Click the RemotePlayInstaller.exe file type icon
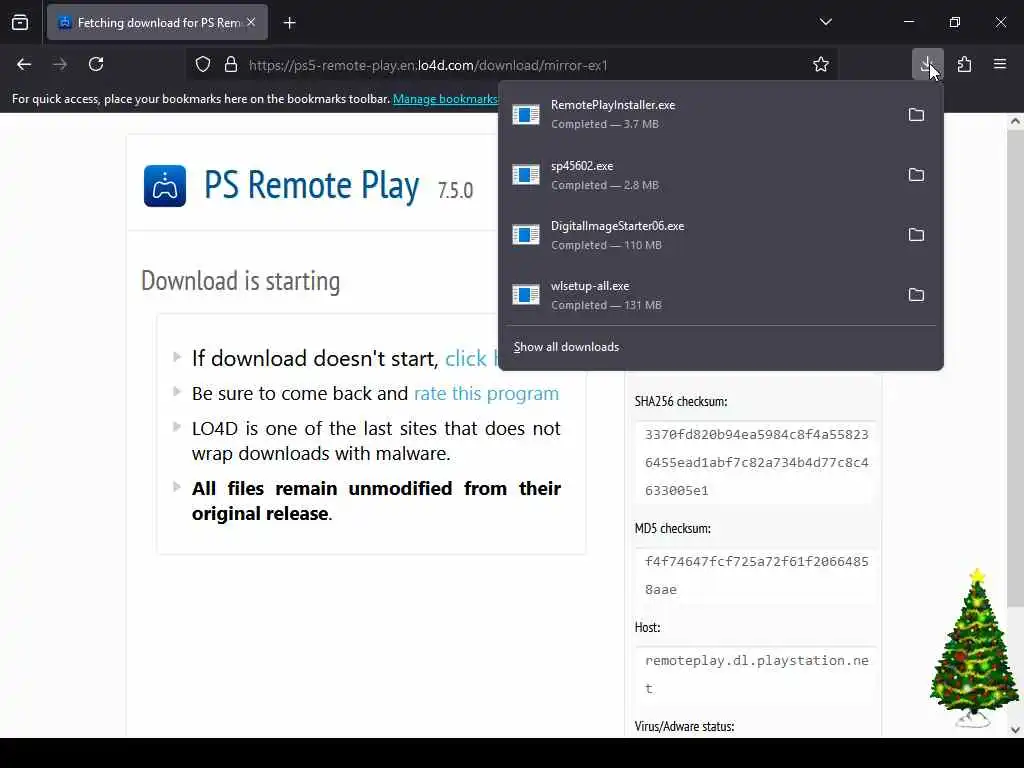The image size is (1024, 768). (526, 115)
